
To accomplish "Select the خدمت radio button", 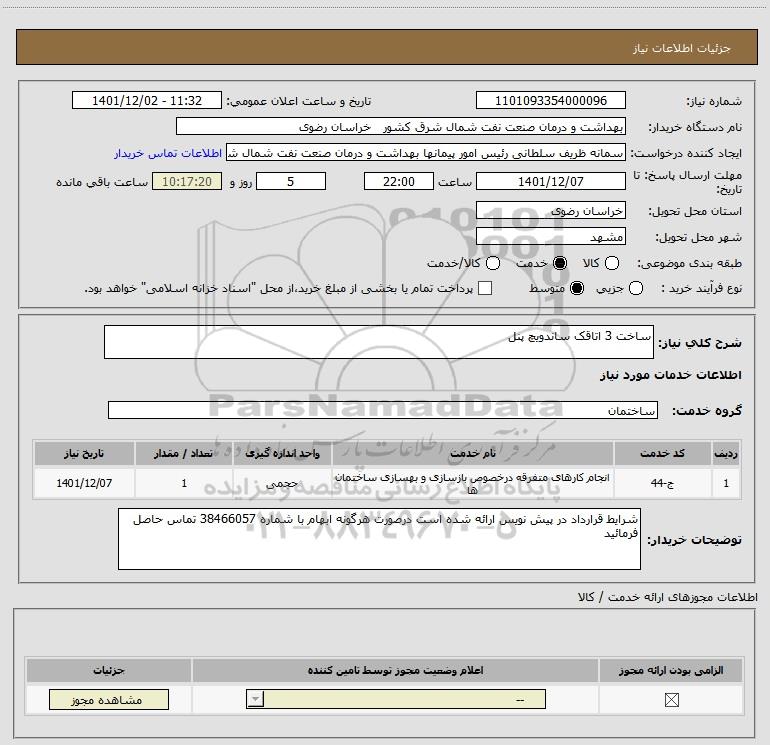I will pyautogui.click(x=560, y=263).
